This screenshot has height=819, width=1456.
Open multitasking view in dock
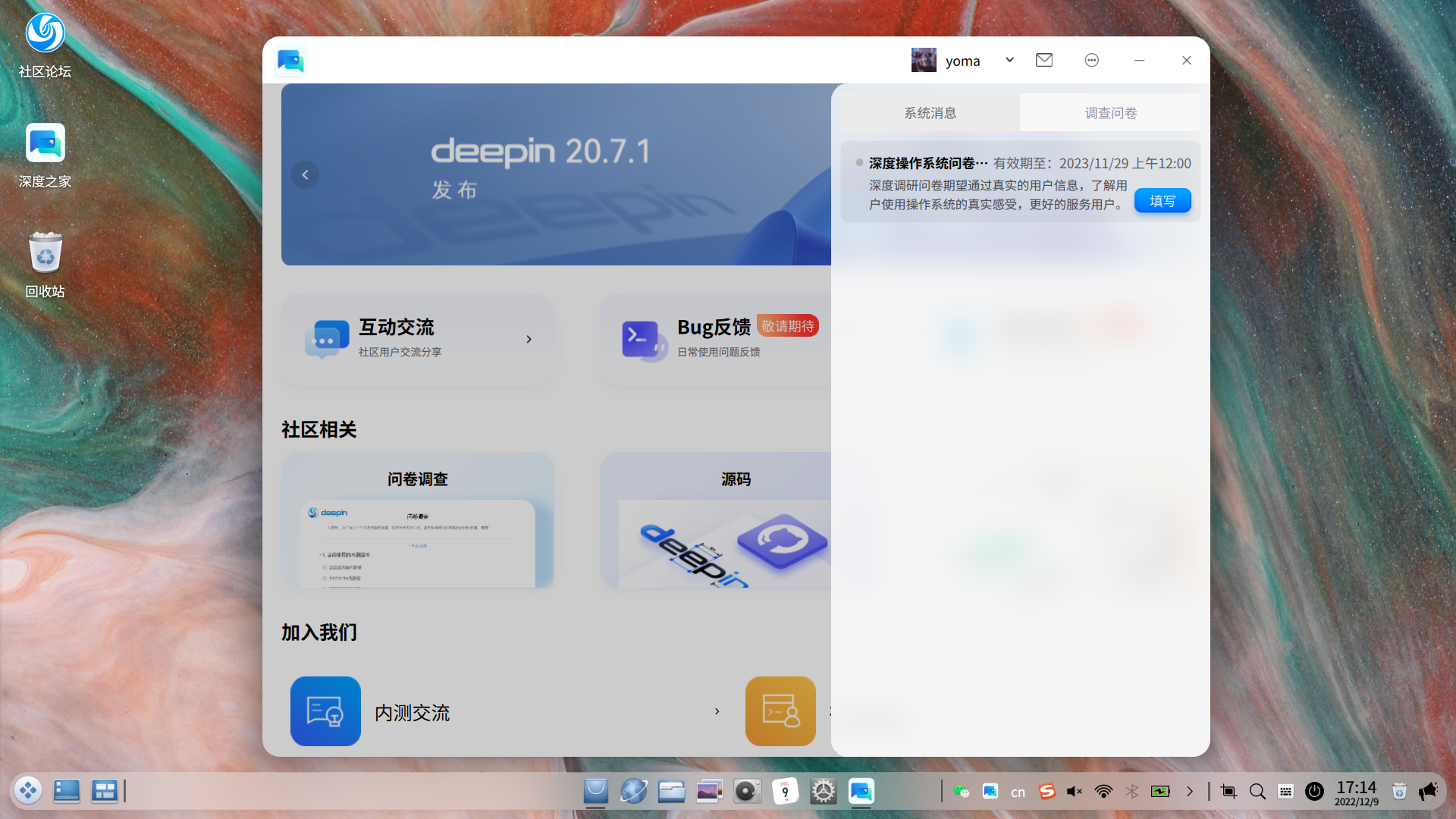point(104,791)
